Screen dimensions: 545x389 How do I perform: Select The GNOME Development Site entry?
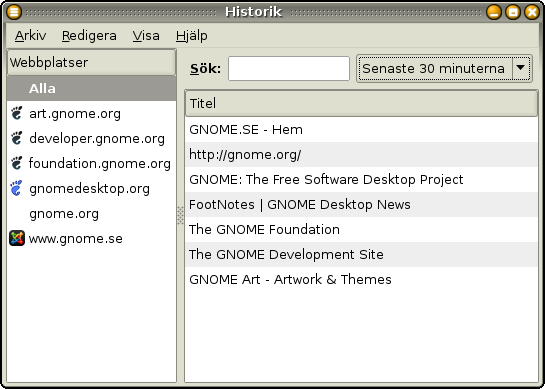361,255
